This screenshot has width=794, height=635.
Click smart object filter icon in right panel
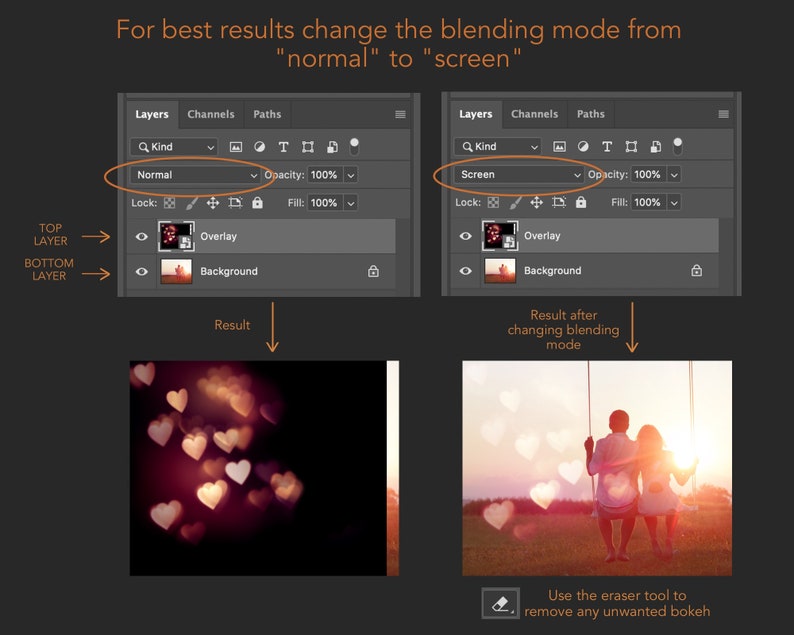click(x=655, y=146)
